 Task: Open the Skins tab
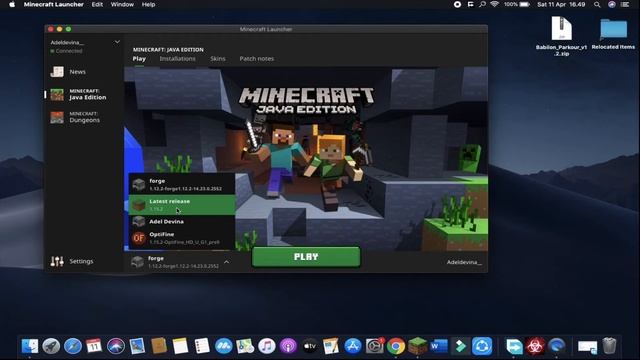pos(218,59)
